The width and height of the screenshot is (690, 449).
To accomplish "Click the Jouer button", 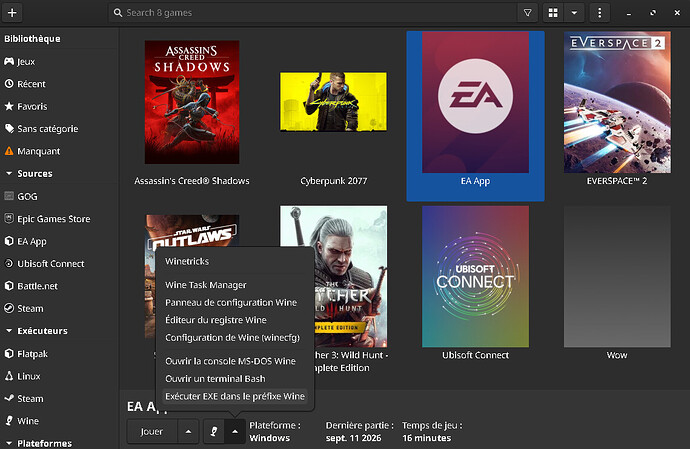I will pos(152,431).
